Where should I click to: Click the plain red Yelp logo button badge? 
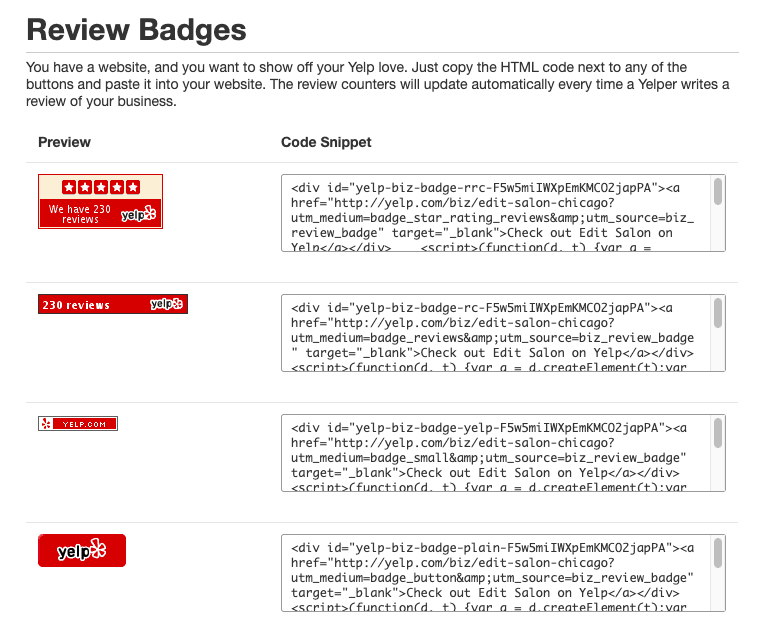[x=82, y=550]
